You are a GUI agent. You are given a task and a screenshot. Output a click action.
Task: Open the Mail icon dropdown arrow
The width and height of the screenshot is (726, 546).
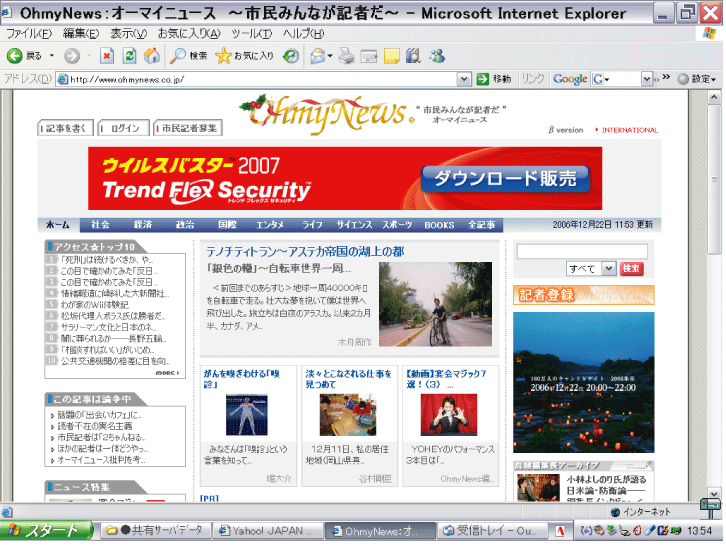[330, 56]
